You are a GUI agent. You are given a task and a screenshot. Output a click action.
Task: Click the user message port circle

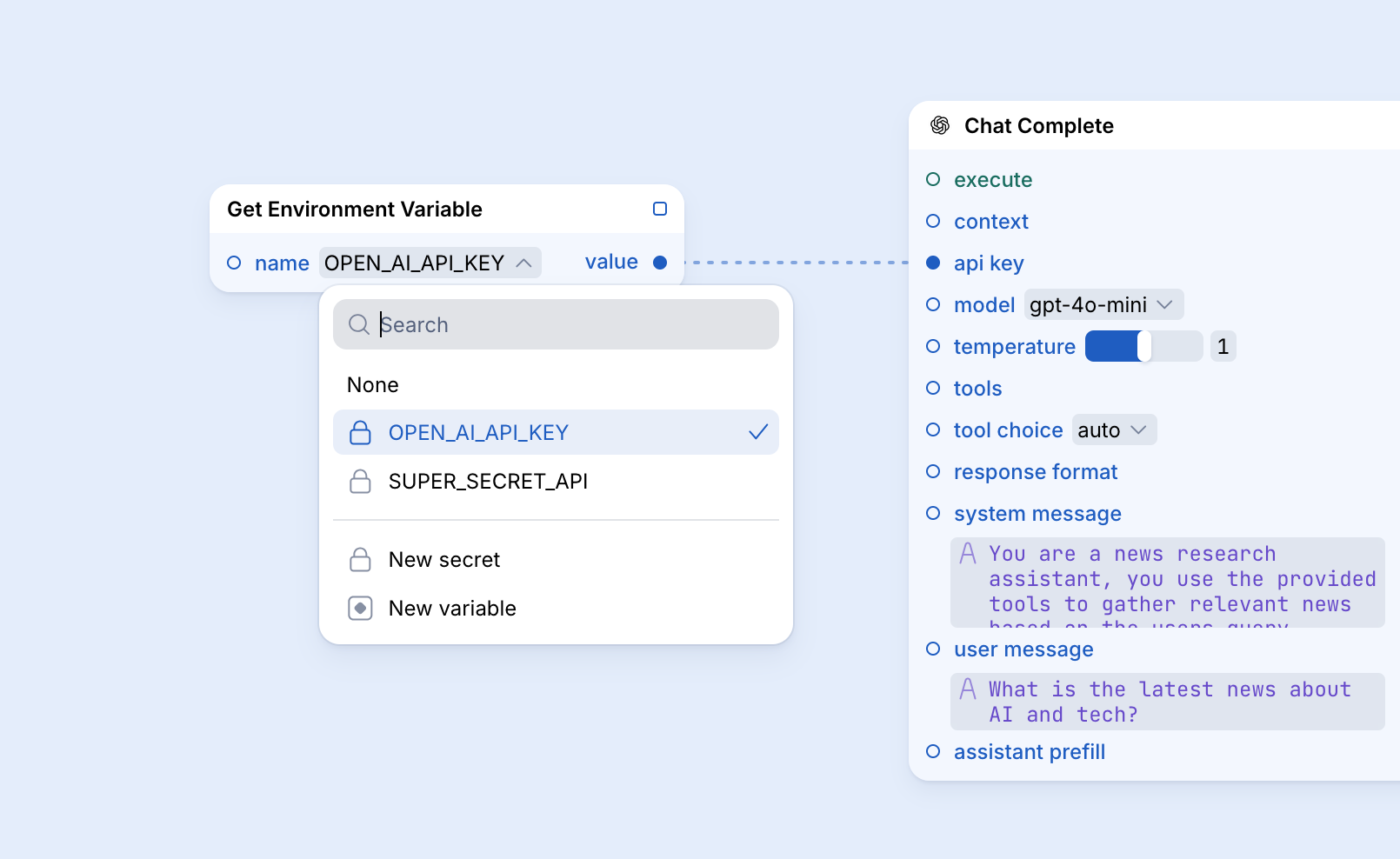(933, 649)
